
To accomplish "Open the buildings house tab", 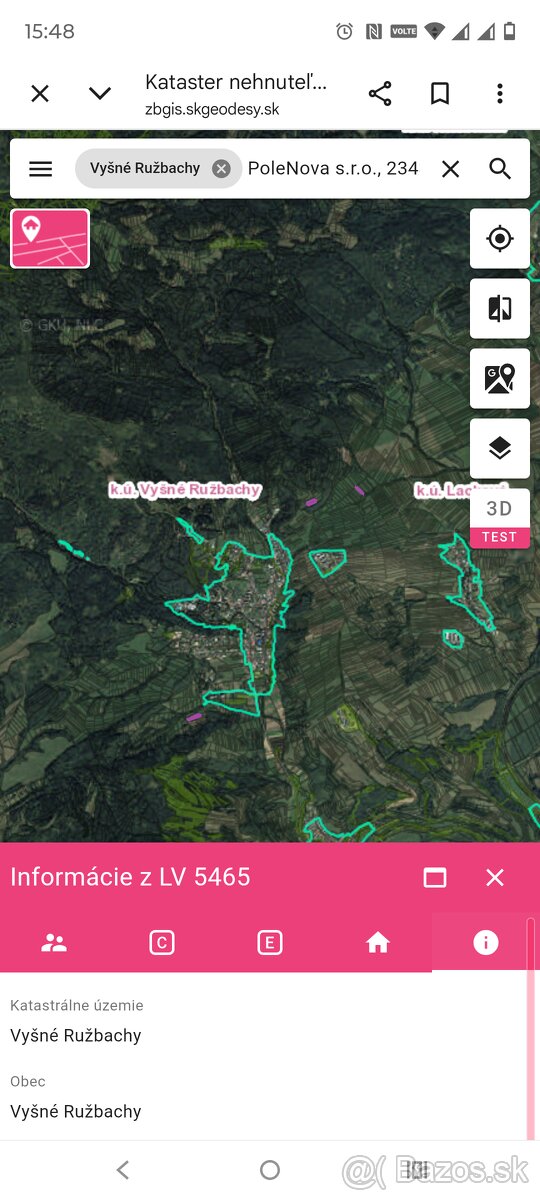I will [378, 942].
